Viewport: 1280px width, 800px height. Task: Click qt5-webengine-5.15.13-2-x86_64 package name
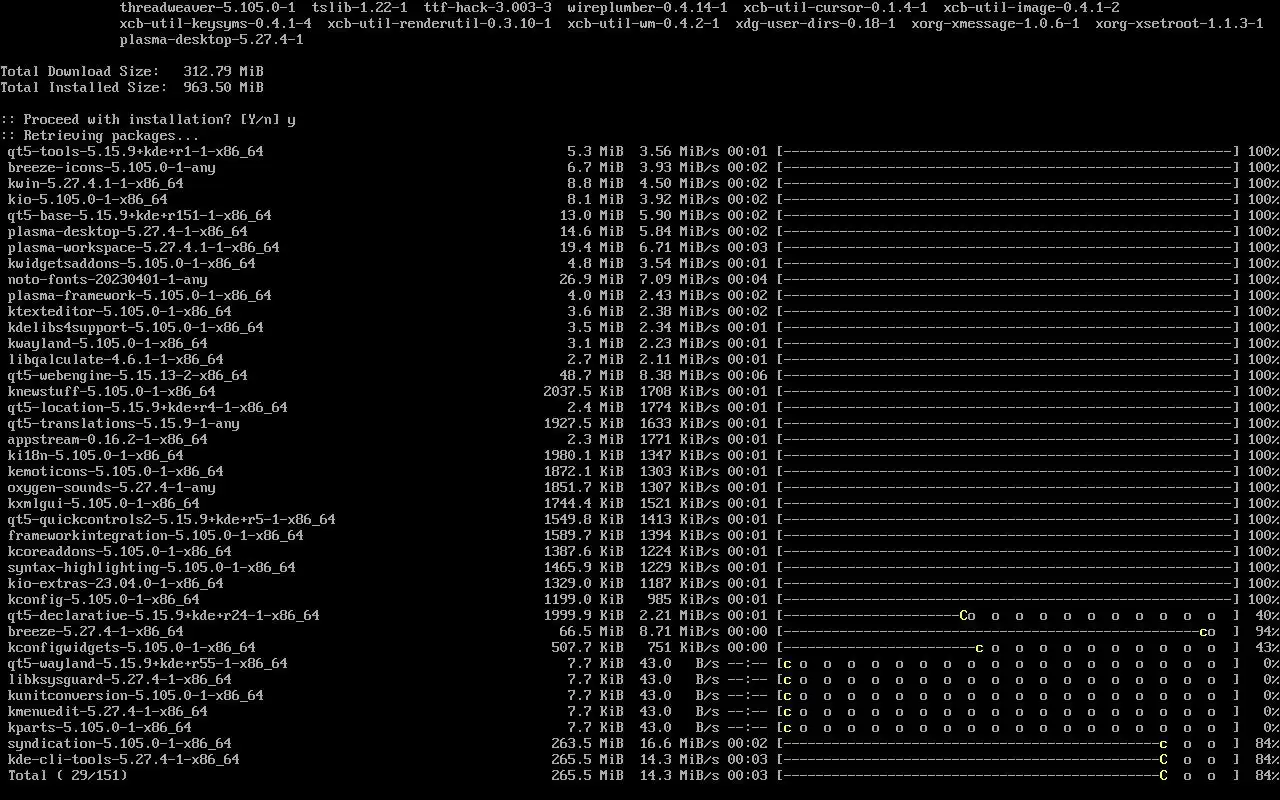[x=128, y=375]
